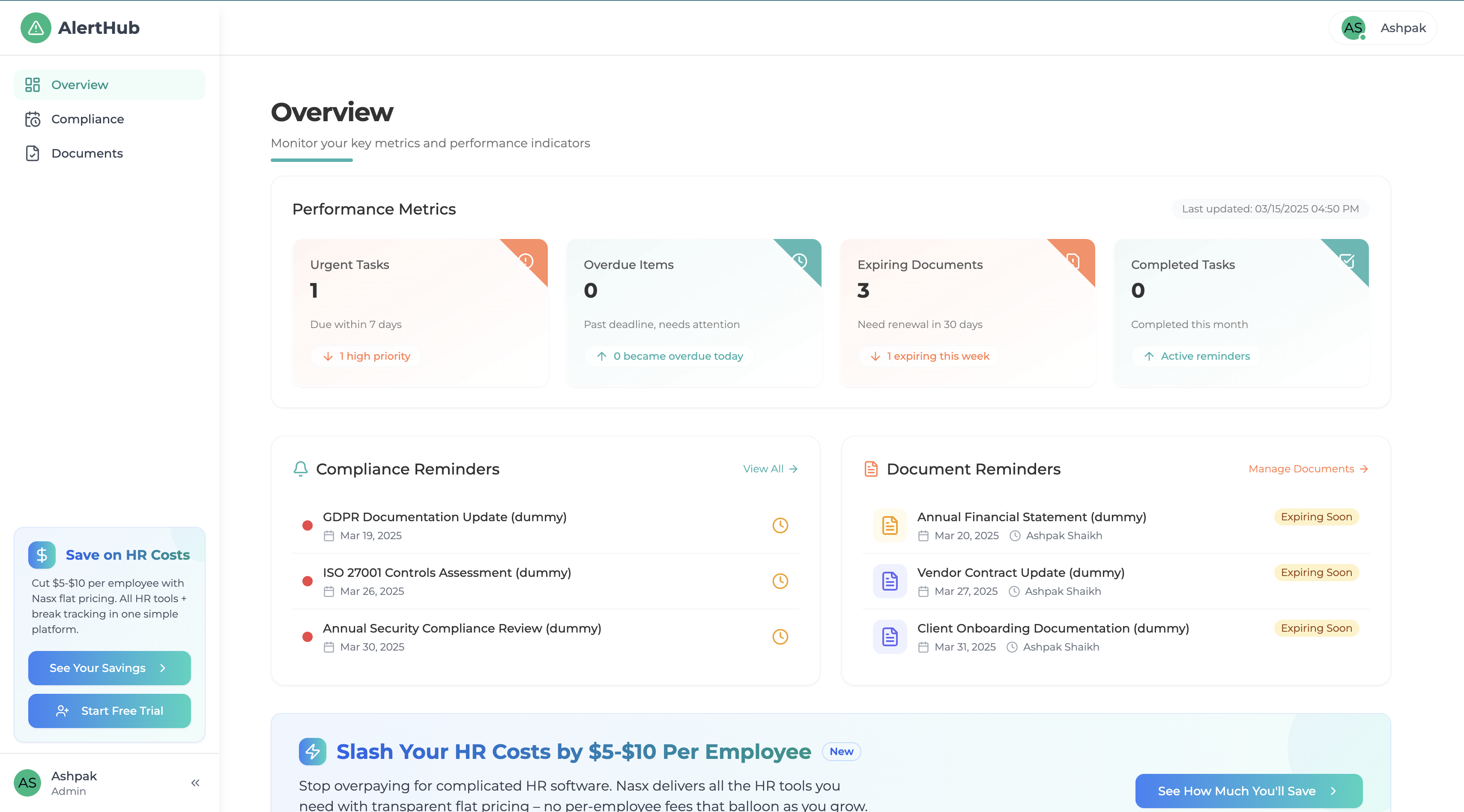The image size is (1464, 812).
Task: Click 'Mar 20, 2025' date under Annual Financial Statement
Action: 967,536
